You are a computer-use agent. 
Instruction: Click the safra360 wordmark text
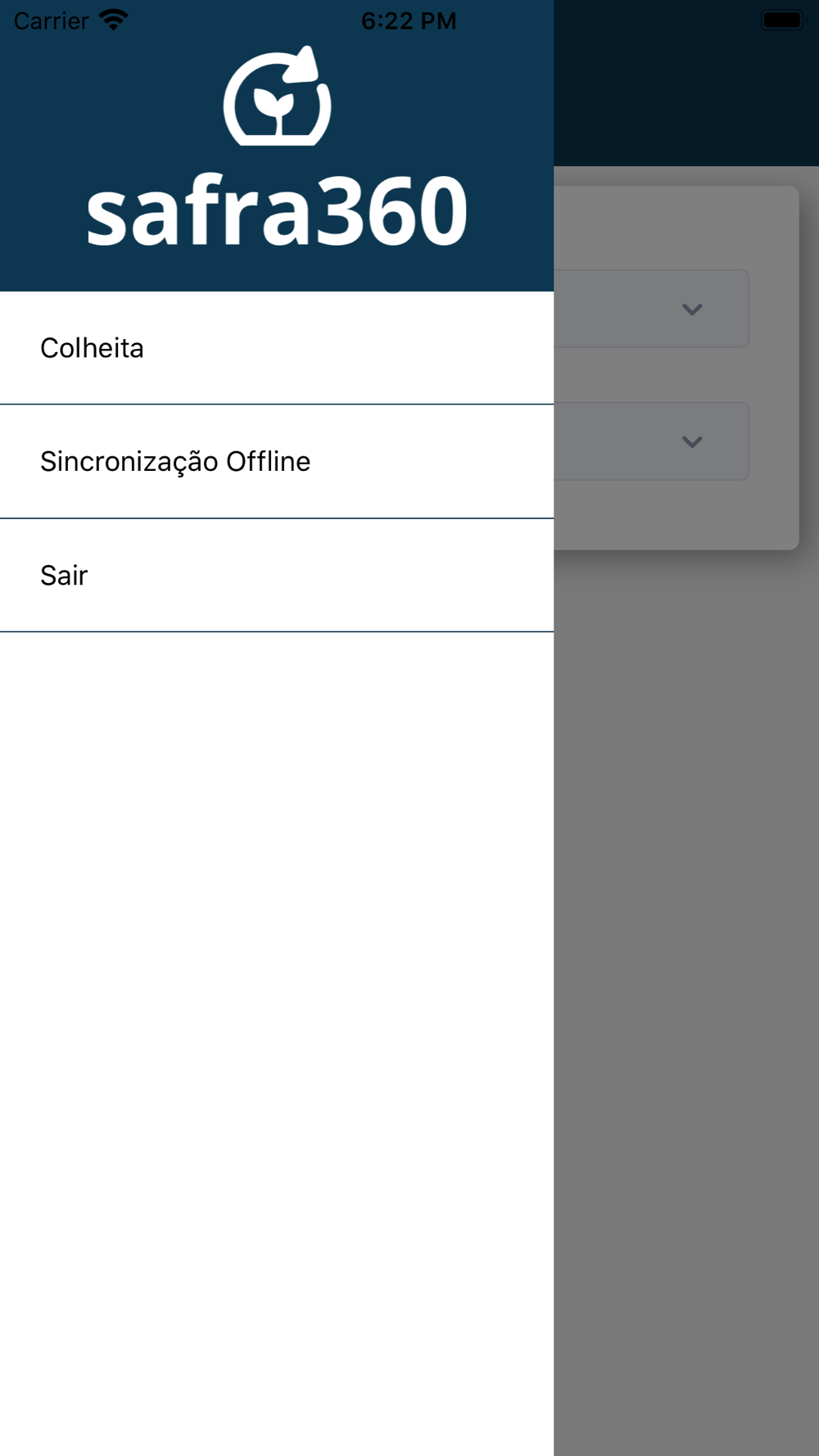[278, 211]
